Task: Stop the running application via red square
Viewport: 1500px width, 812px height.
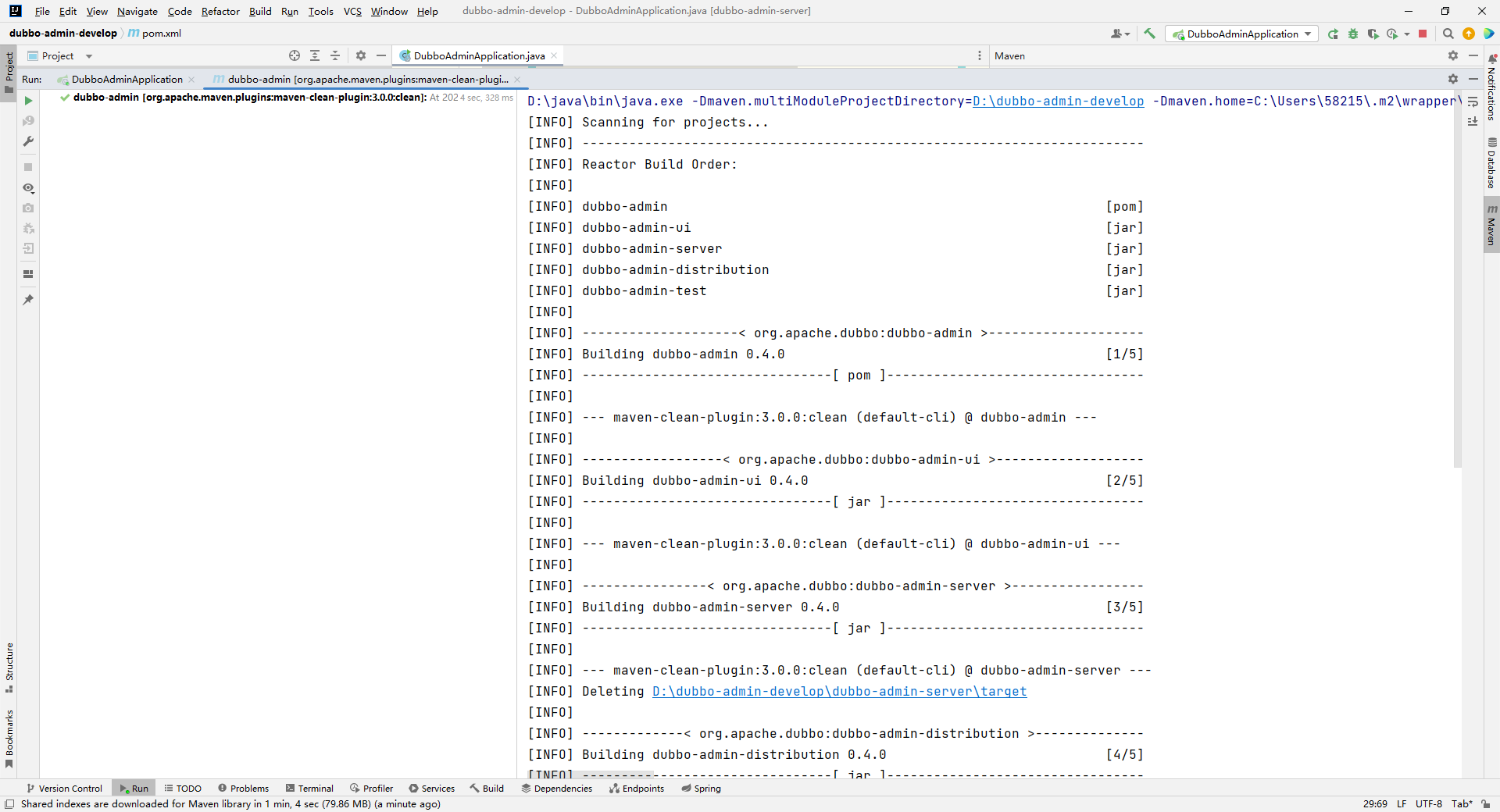Action: coord(1423,34)
